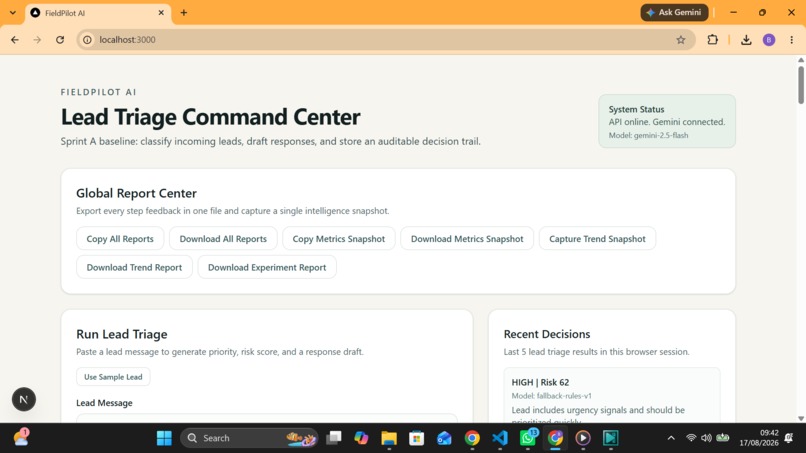This screenshot has width=806, height=453.
Task: Click Capture Trend Snapshot
Action: tap(597, 239)
